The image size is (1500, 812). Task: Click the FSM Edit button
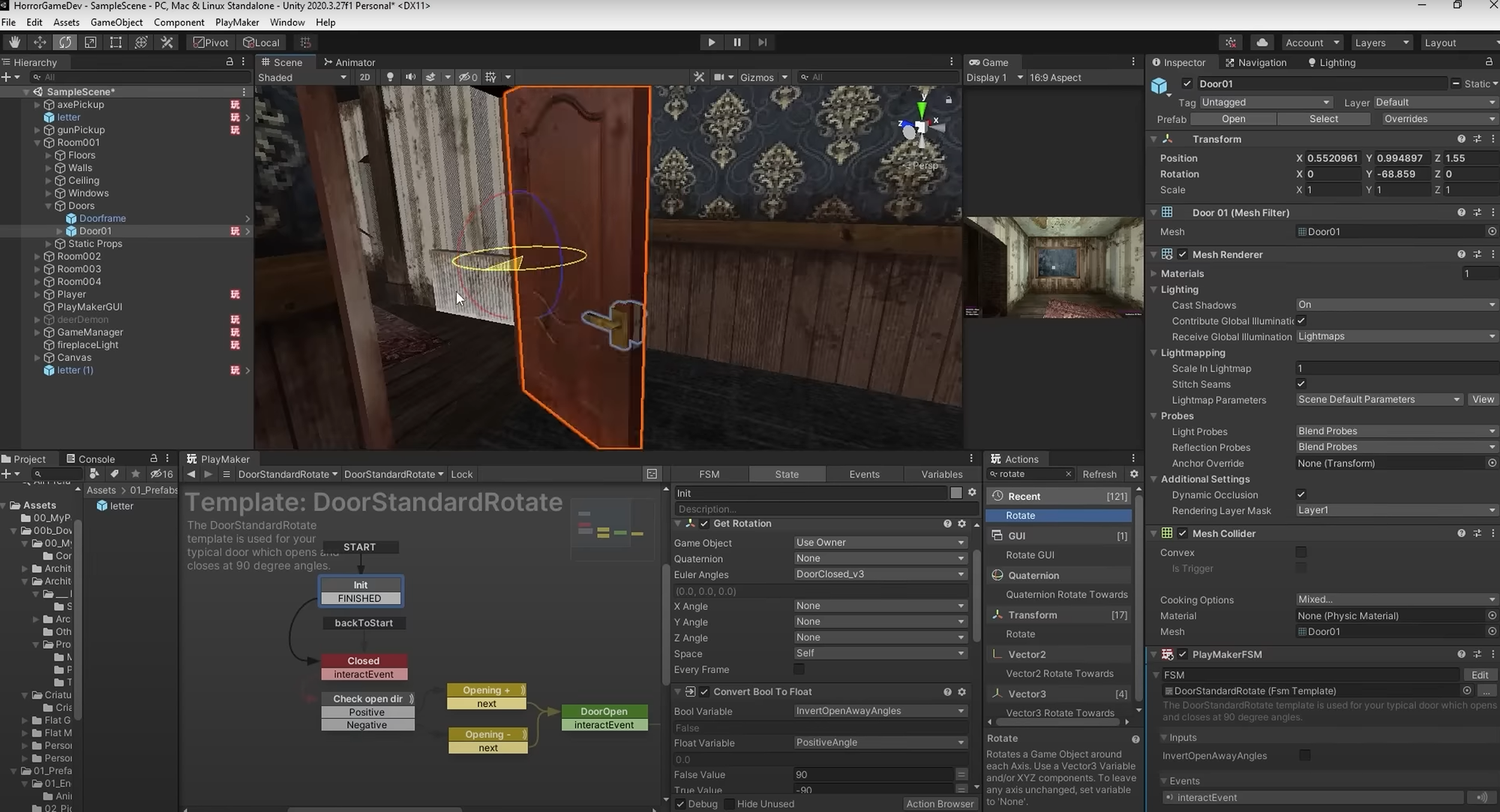(1479, 675)
